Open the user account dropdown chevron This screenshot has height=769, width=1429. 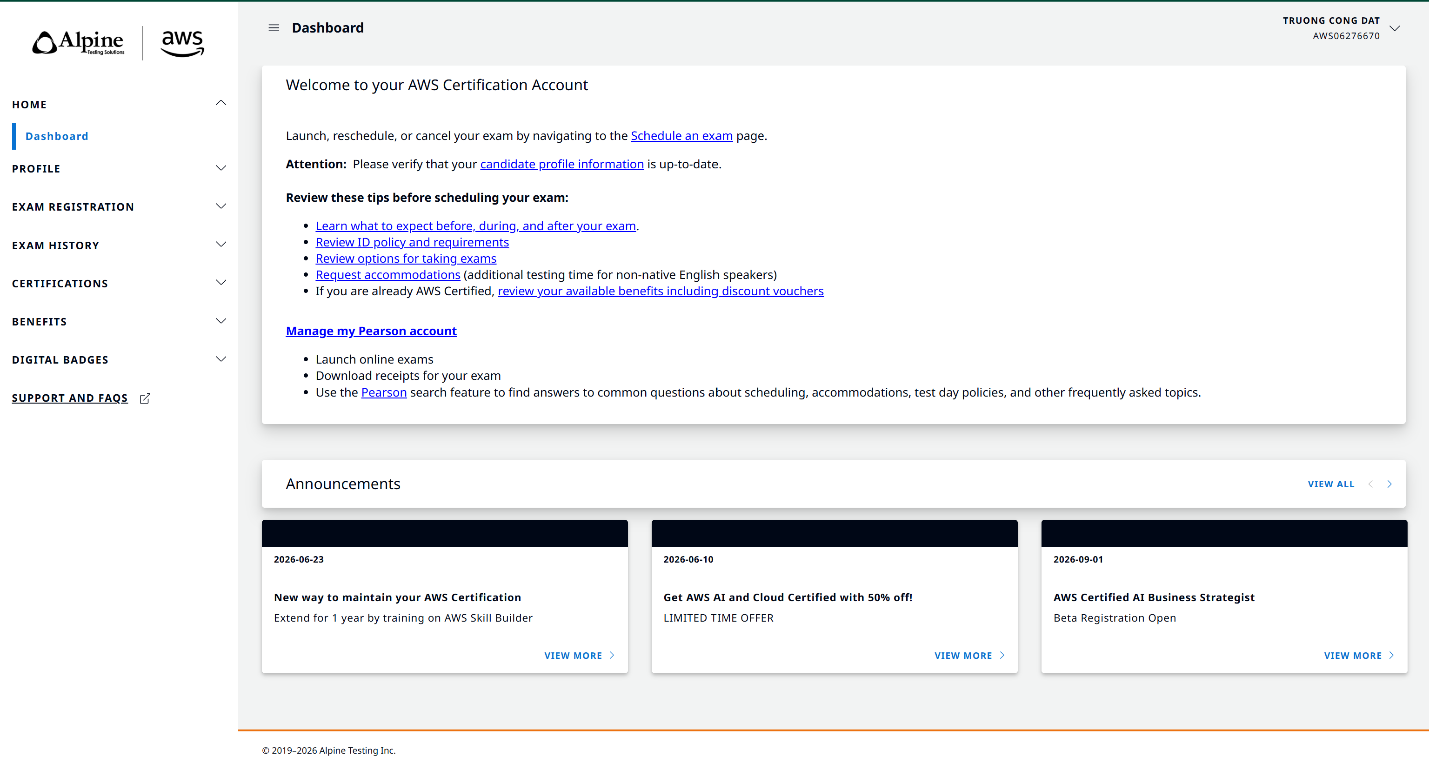(x=1395, y=28)
